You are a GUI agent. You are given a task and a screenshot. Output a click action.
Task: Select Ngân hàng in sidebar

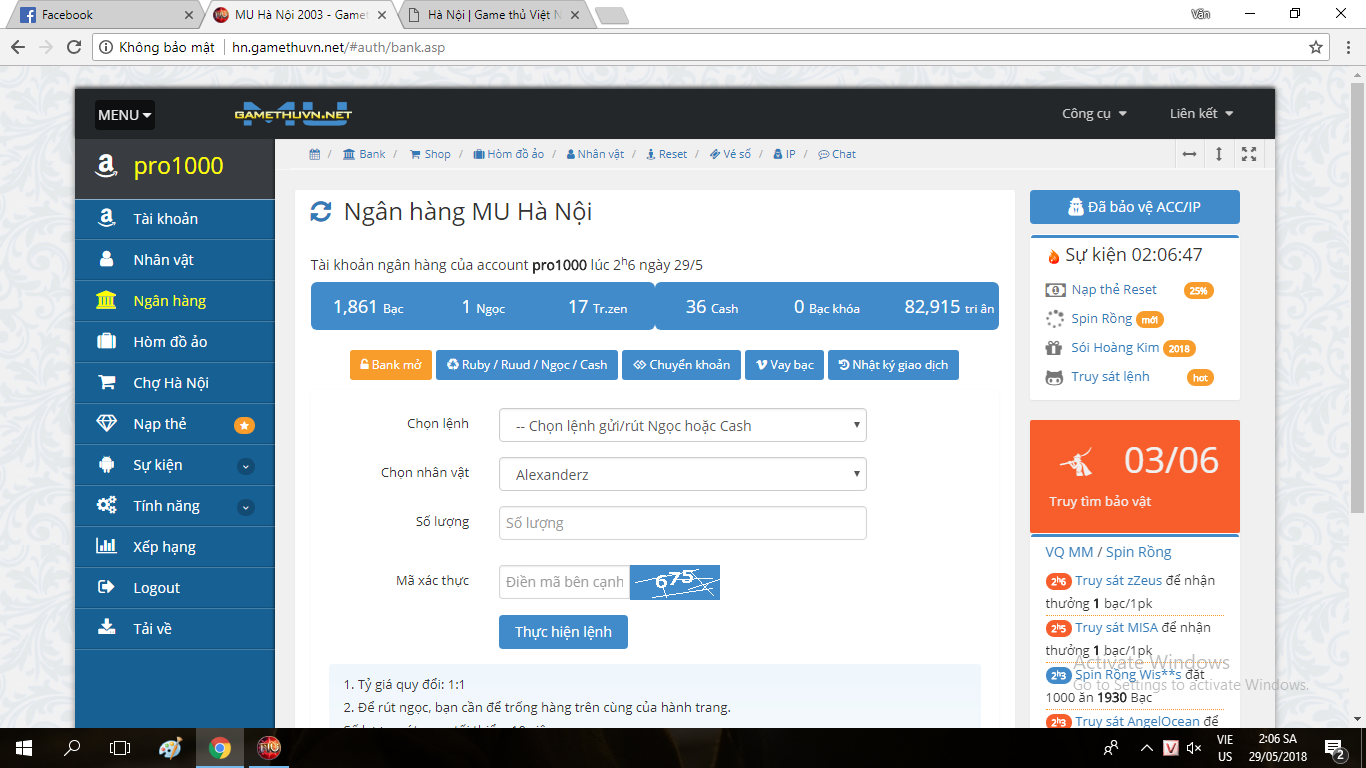tap(175, 301)
